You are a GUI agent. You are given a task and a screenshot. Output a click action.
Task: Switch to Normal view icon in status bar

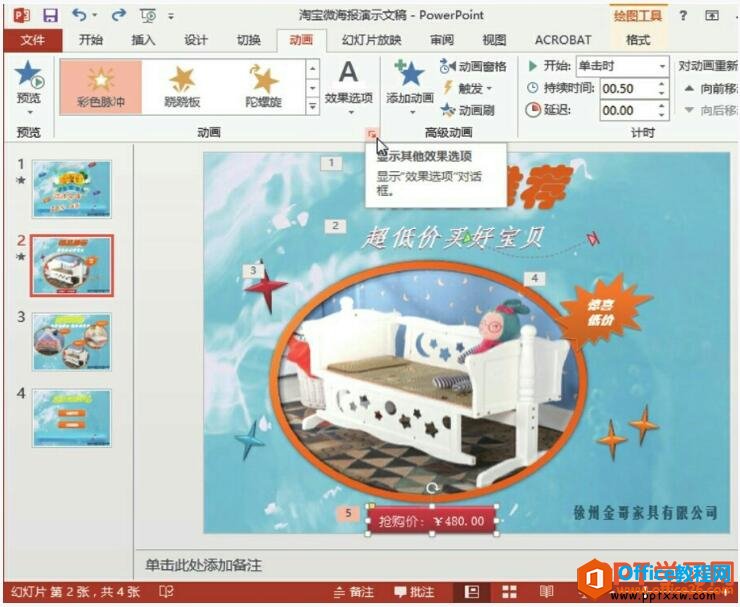point(471,592)
